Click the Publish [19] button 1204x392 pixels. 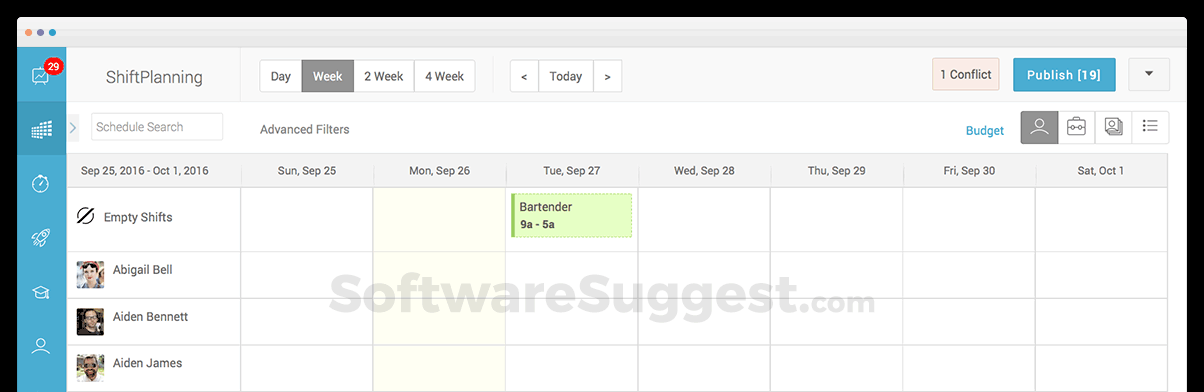[1064, 75]
